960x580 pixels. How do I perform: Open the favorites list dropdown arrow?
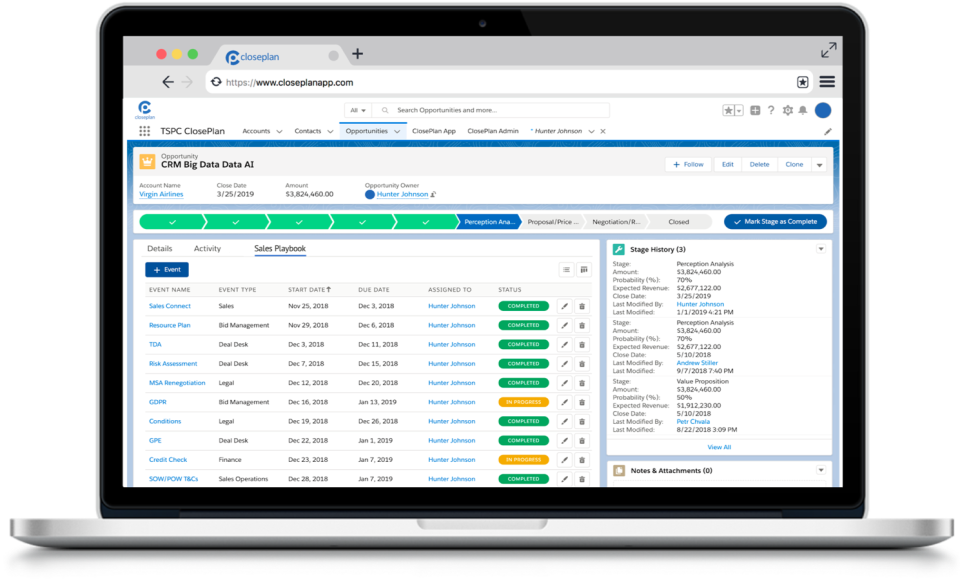click(739, 110)
